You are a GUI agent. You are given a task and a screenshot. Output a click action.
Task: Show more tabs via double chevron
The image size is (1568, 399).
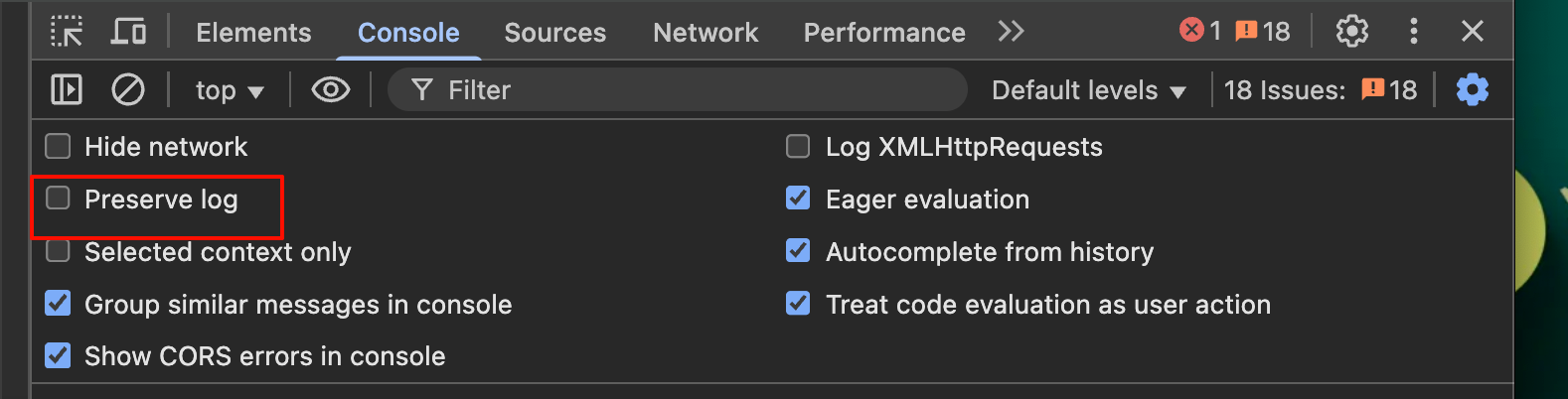tap(1011, 32)
